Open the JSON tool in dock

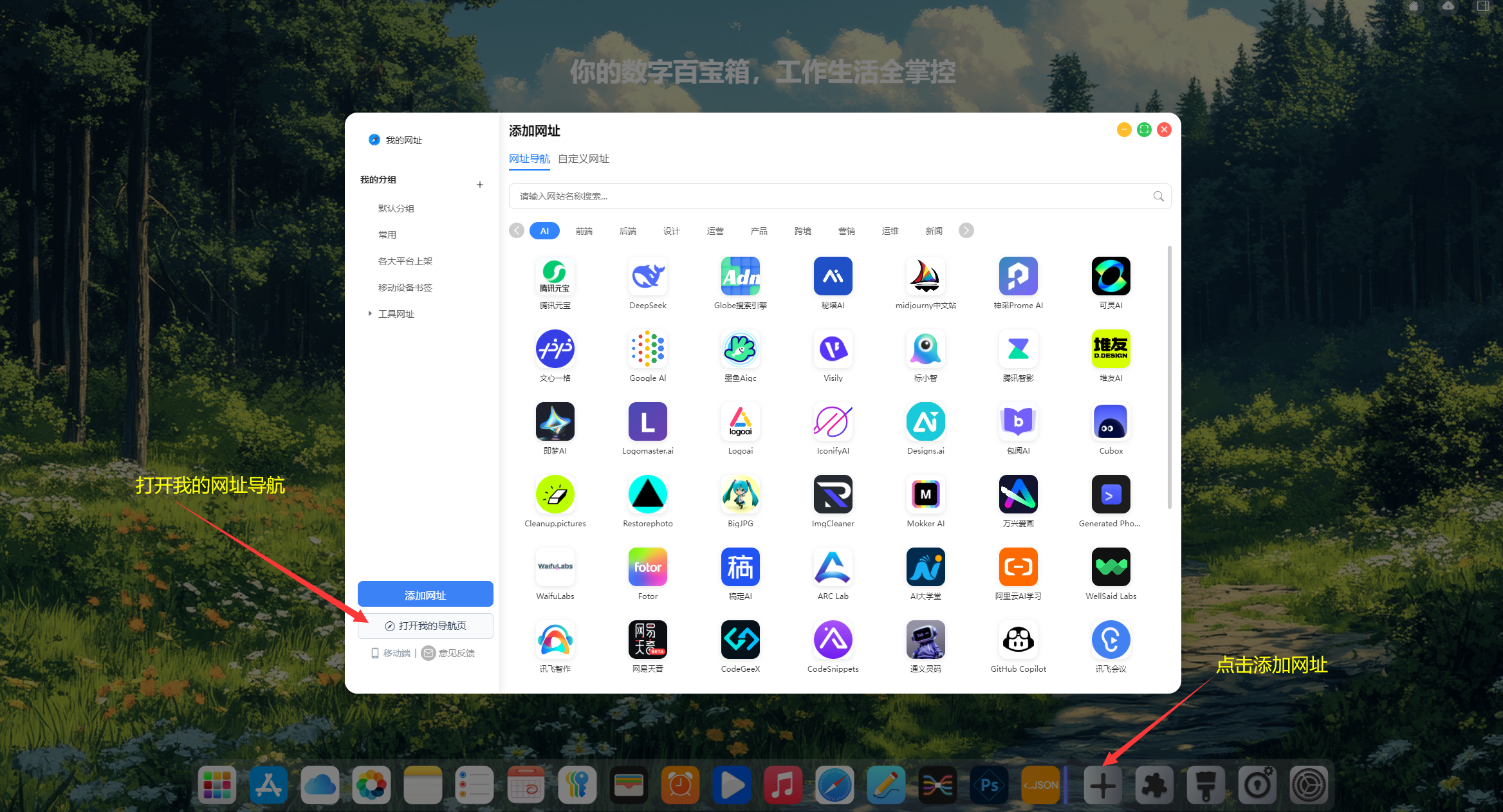coord(1040,785)
